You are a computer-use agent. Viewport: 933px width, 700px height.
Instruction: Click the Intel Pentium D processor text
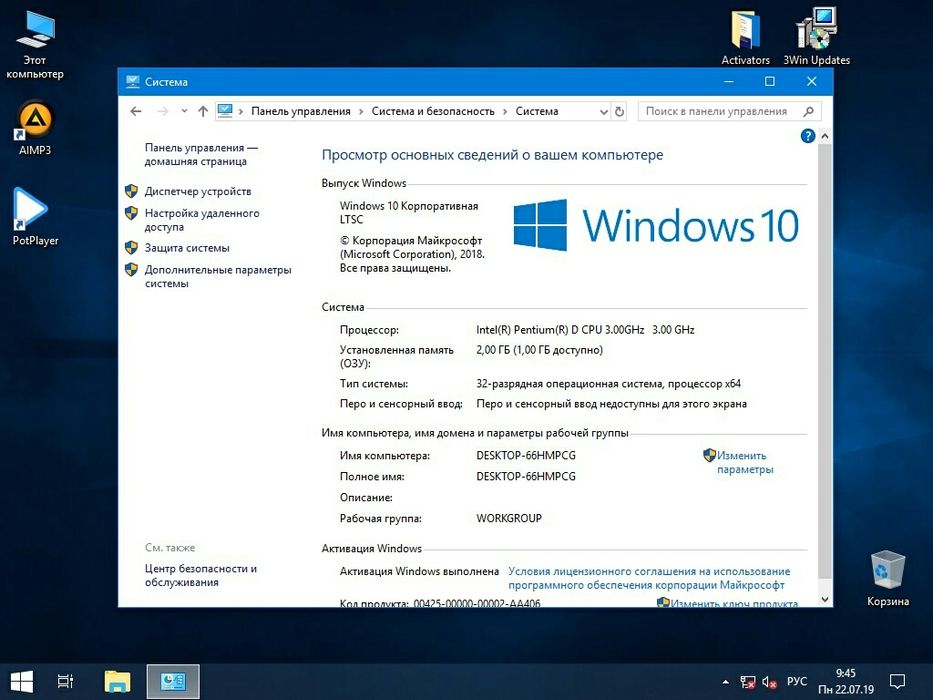pos(585,330)
